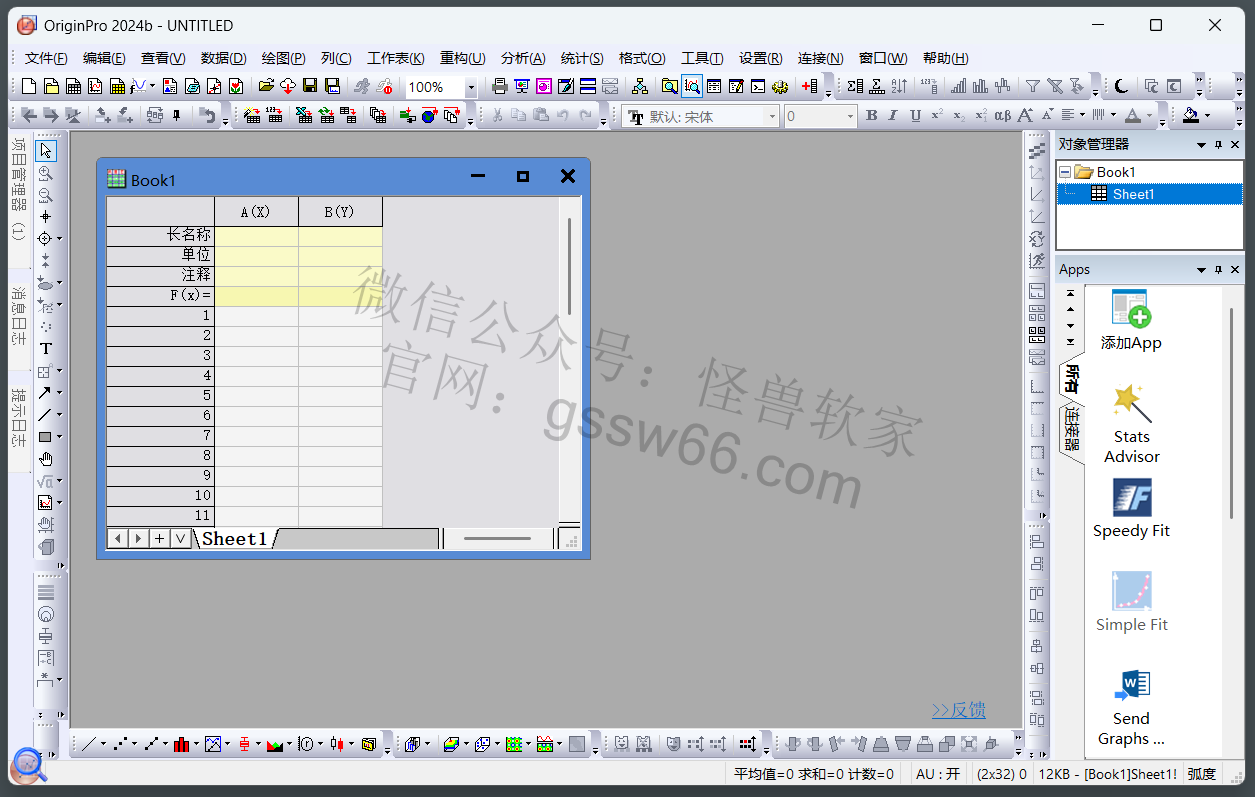This screenshot has width=1255, height=797.
Task: Click the add new column icon
Action: pos(809,87)
